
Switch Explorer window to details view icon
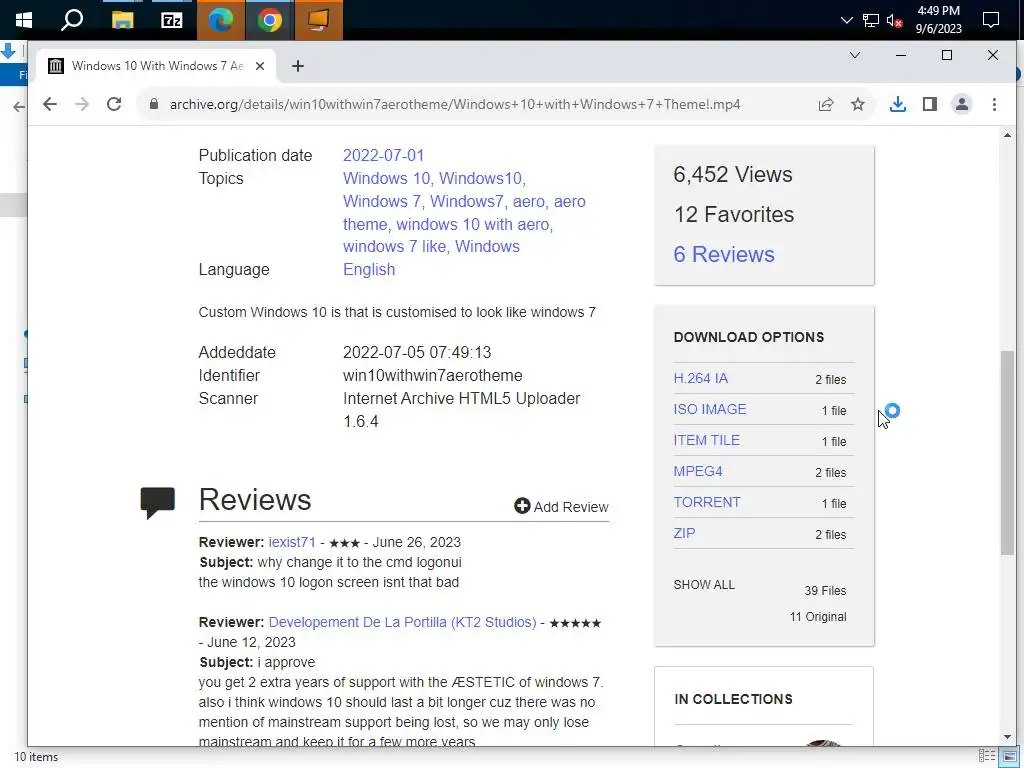(987, 756)
